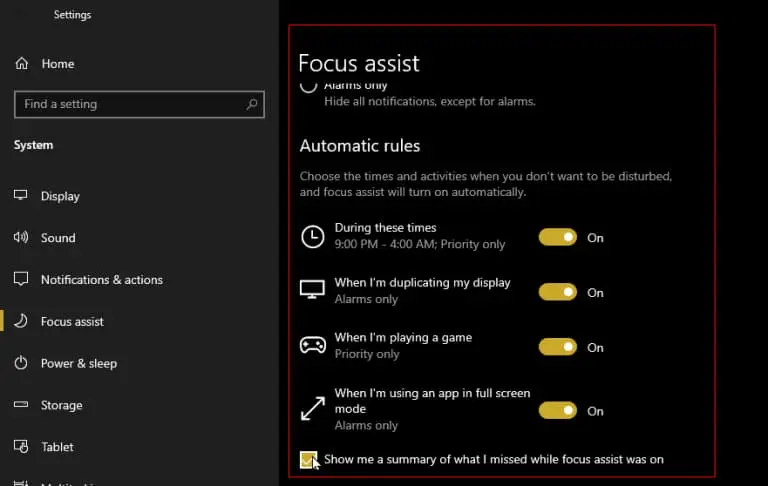
Task: Uncheck Show me a summary checkbox
Action: (308, 460)
